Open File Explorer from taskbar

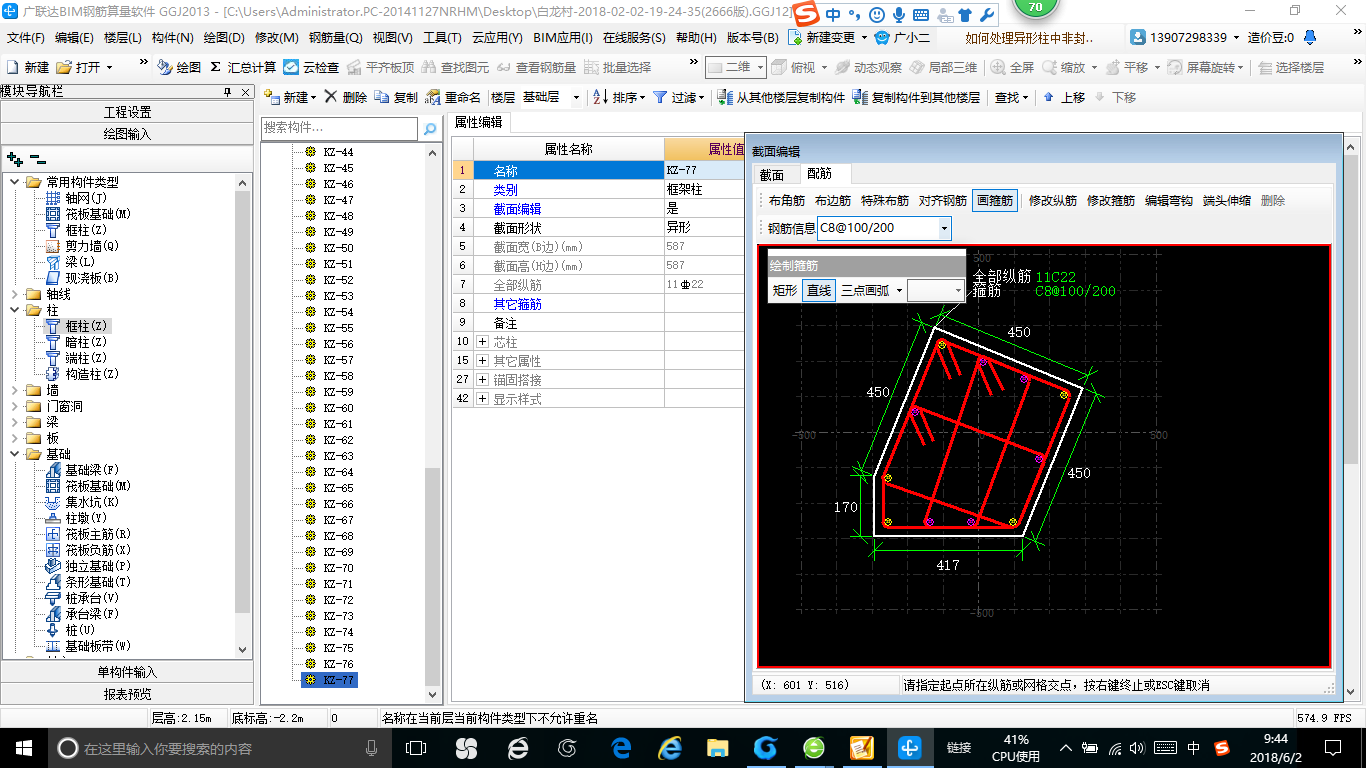click(717, 747)
